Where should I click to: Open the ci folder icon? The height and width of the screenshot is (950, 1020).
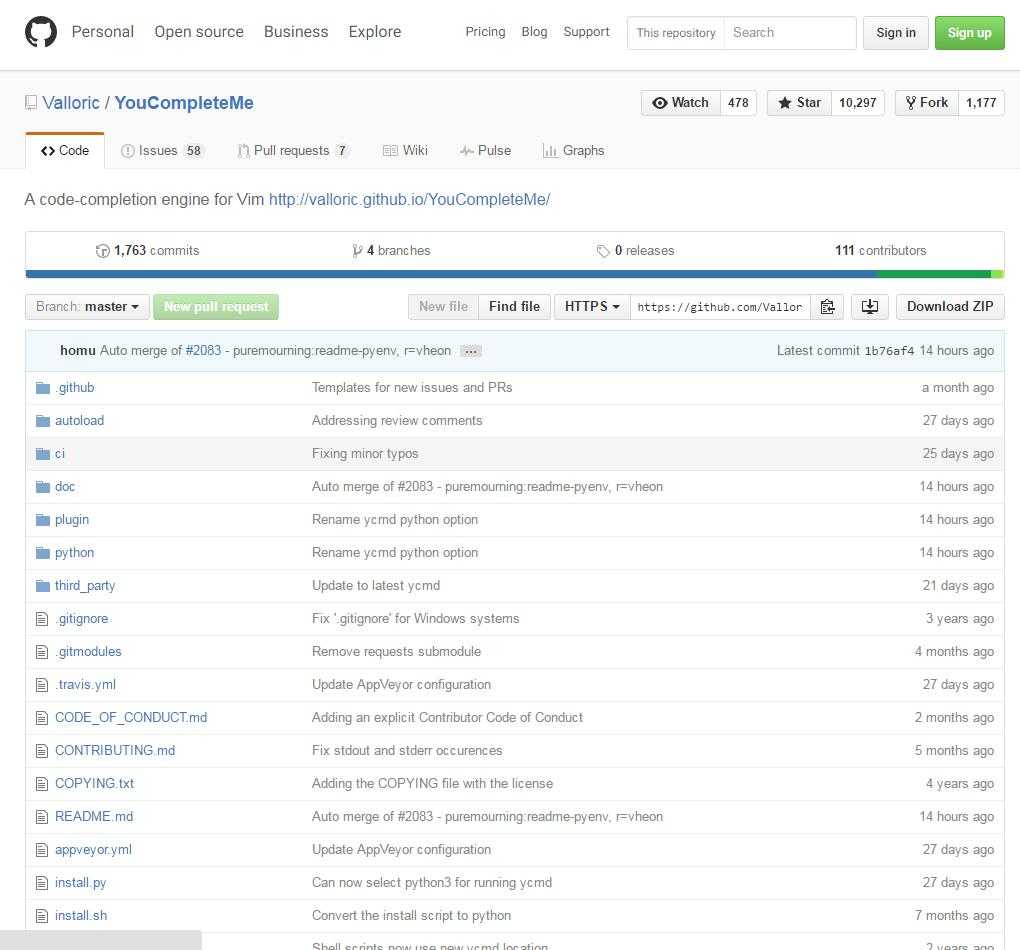(x=43, y=454)
